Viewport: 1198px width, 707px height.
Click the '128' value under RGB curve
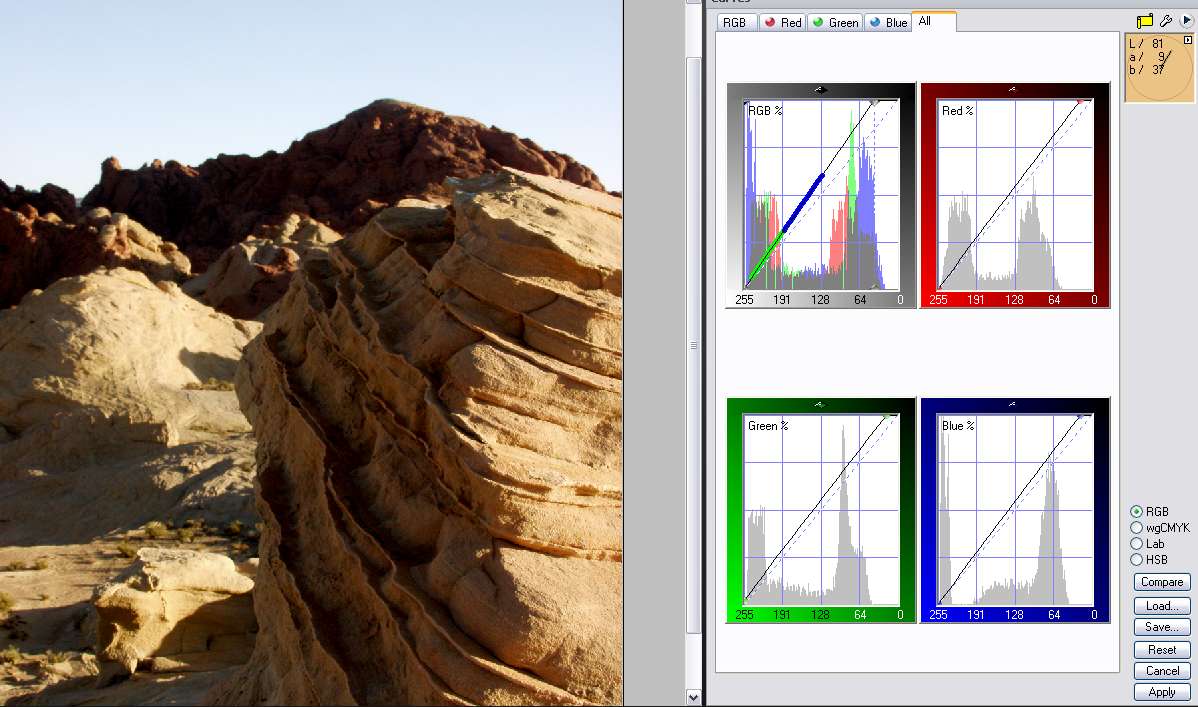[821, 300]
